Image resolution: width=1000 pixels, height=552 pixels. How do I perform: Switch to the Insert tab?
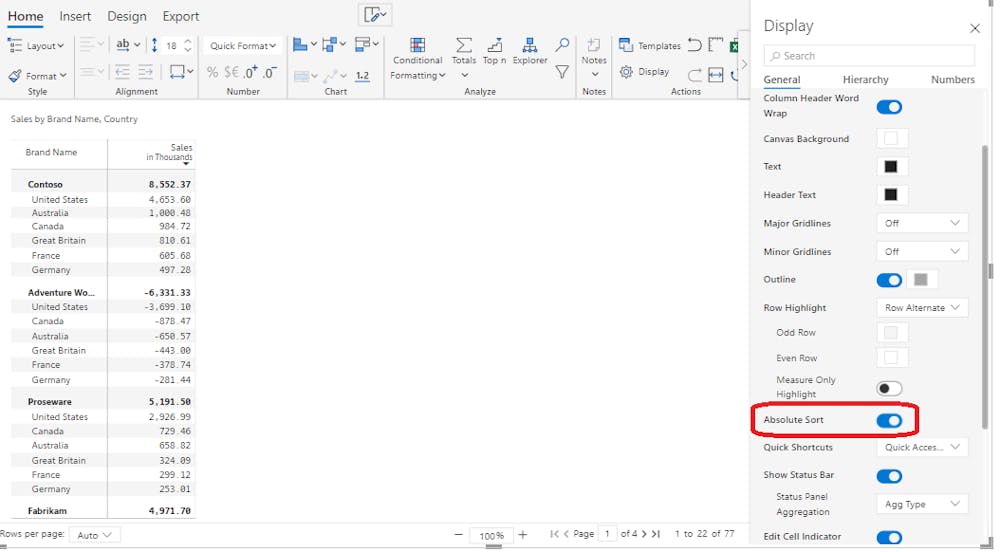[x=75, y=16]
